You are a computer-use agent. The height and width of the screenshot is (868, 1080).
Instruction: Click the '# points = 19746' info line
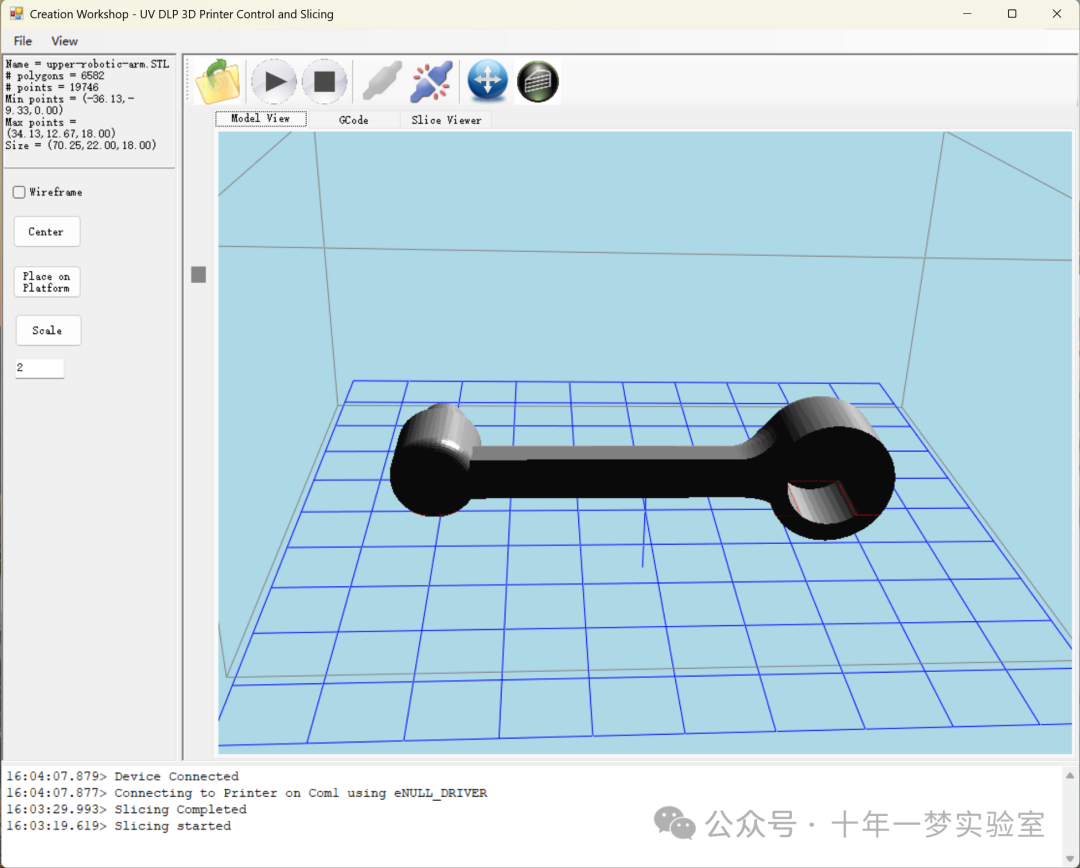(x=52, y=87)
